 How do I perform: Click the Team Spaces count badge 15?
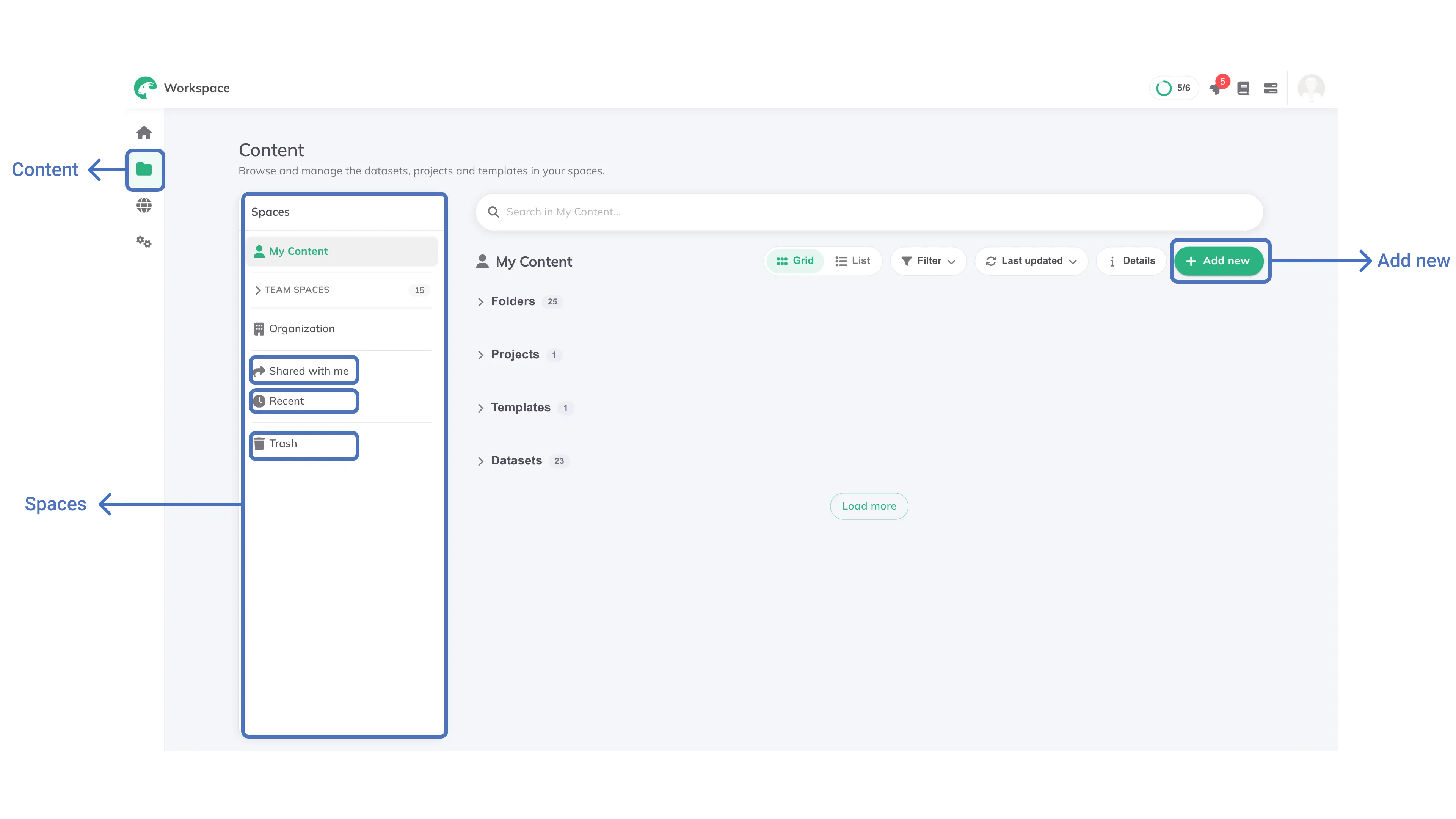click(x=419, y=290)
